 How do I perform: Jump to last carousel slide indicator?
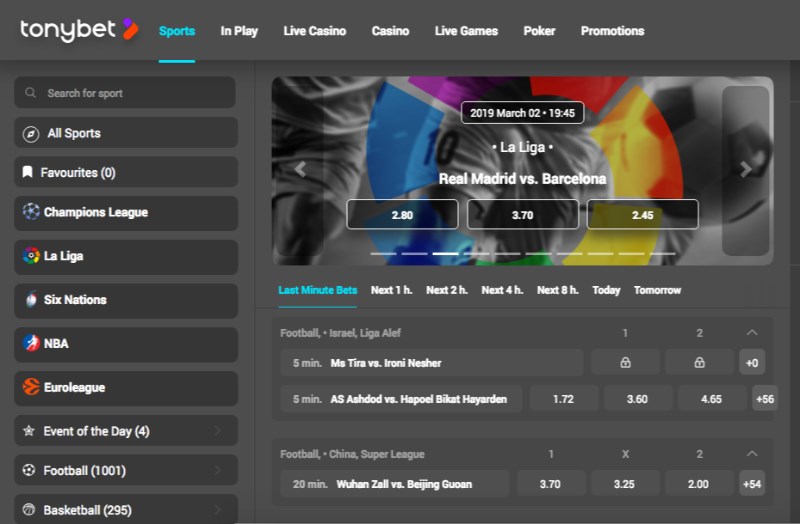tap(662, 253)
